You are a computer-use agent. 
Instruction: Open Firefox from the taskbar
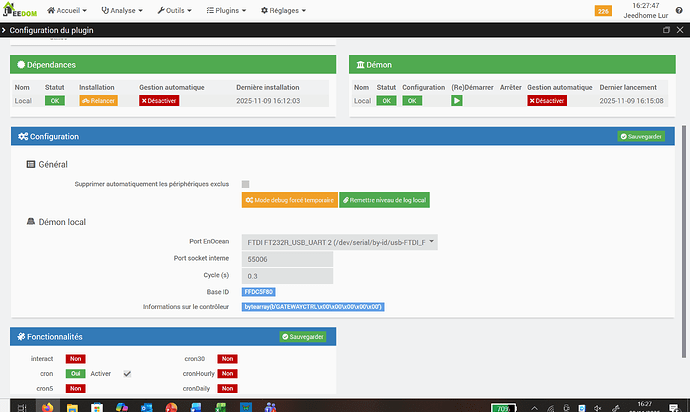pyautogui.click(x=48, y=407)
